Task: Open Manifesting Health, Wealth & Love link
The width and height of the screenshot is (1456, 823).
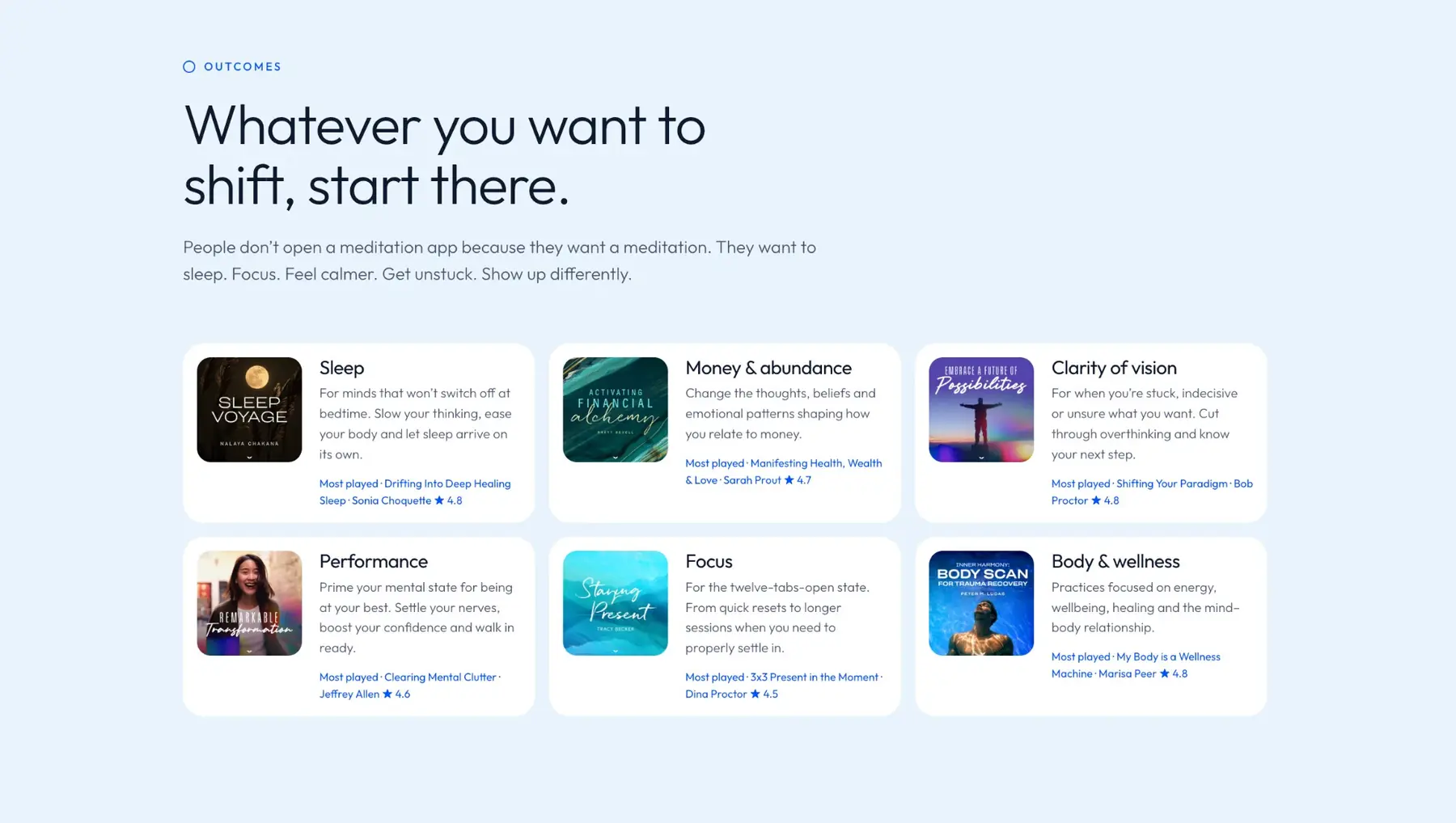Action: [x=783, y=471]
